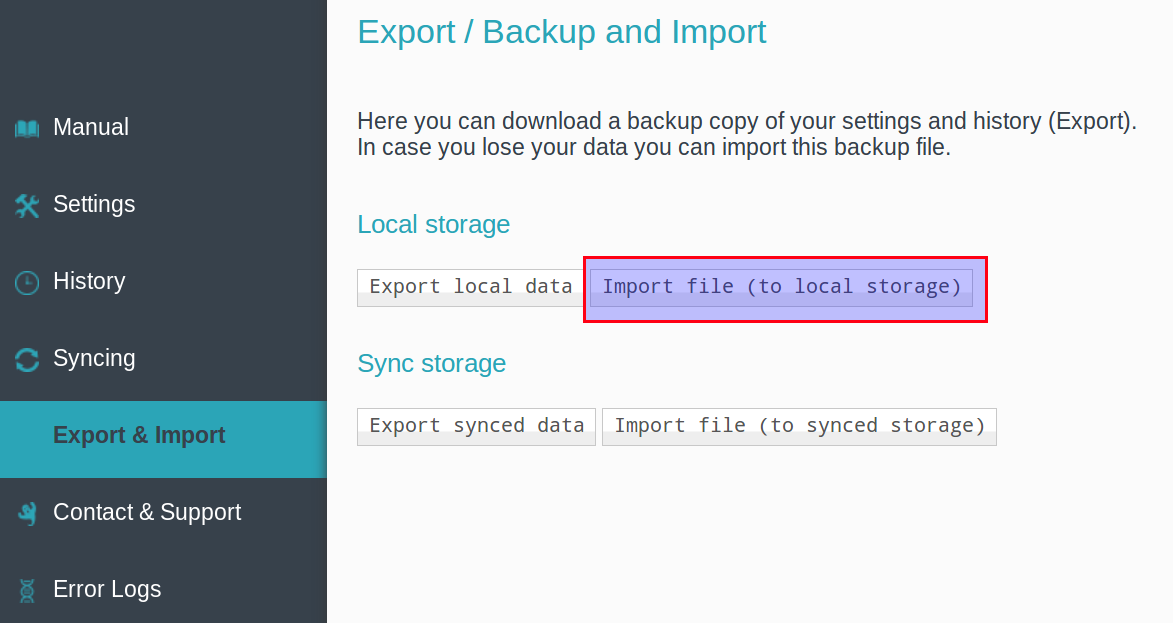Go to the Settings menu item
This screenshot has width=1173, height=623.
94,204
